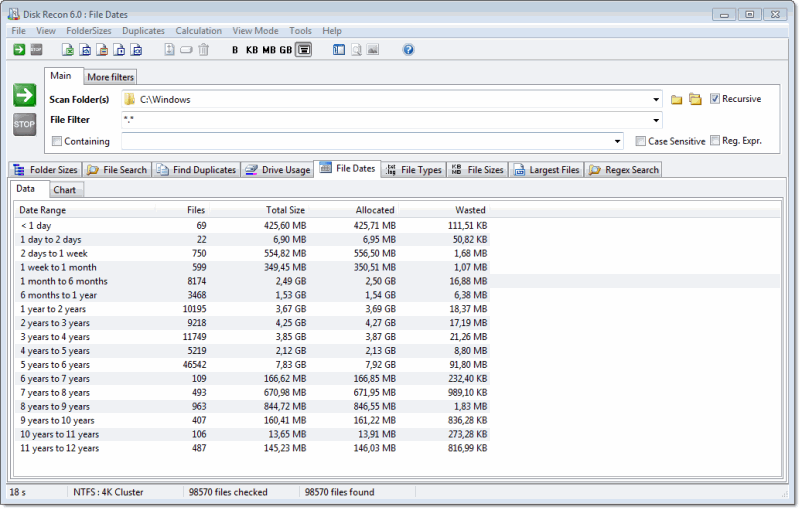Open the File menu
800x509 pixels.
click(18, 31)
